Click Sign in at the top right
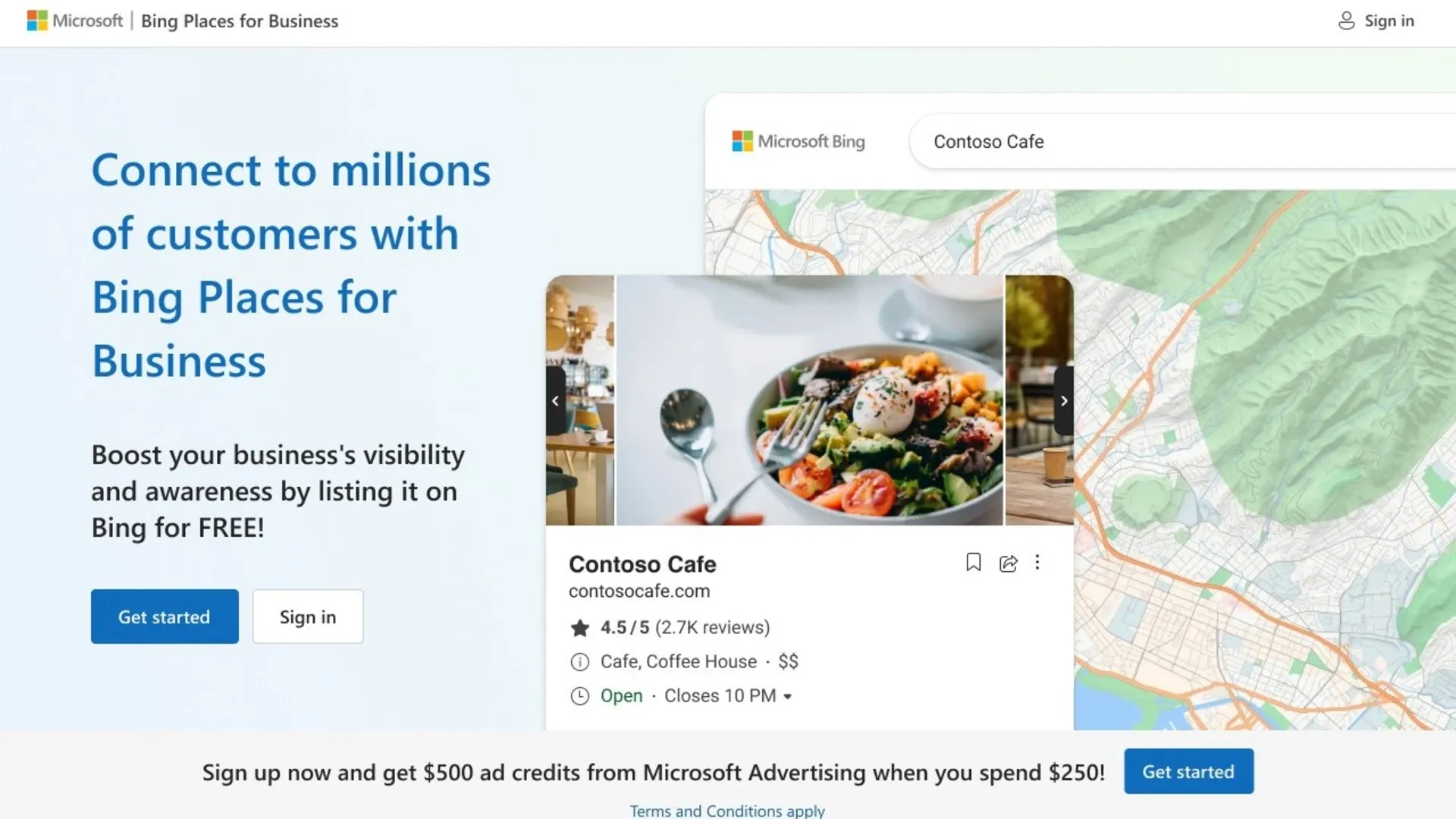Screen dimensions: 1456x819 (1389, 20)
